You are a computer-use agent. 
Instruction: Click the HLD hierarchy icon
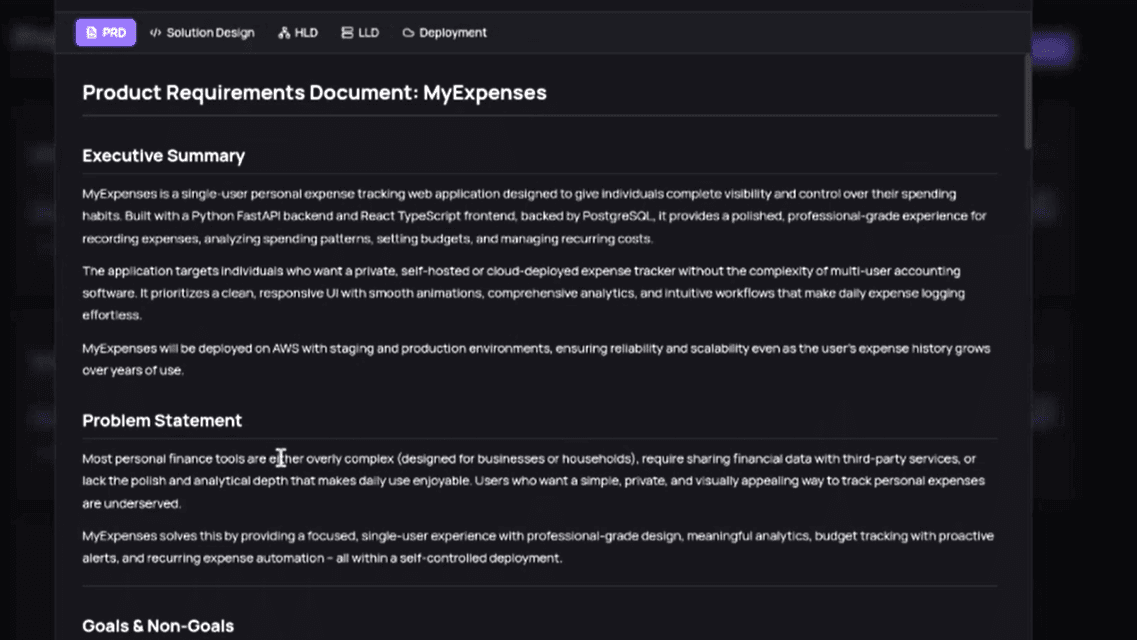pos(284,33)
